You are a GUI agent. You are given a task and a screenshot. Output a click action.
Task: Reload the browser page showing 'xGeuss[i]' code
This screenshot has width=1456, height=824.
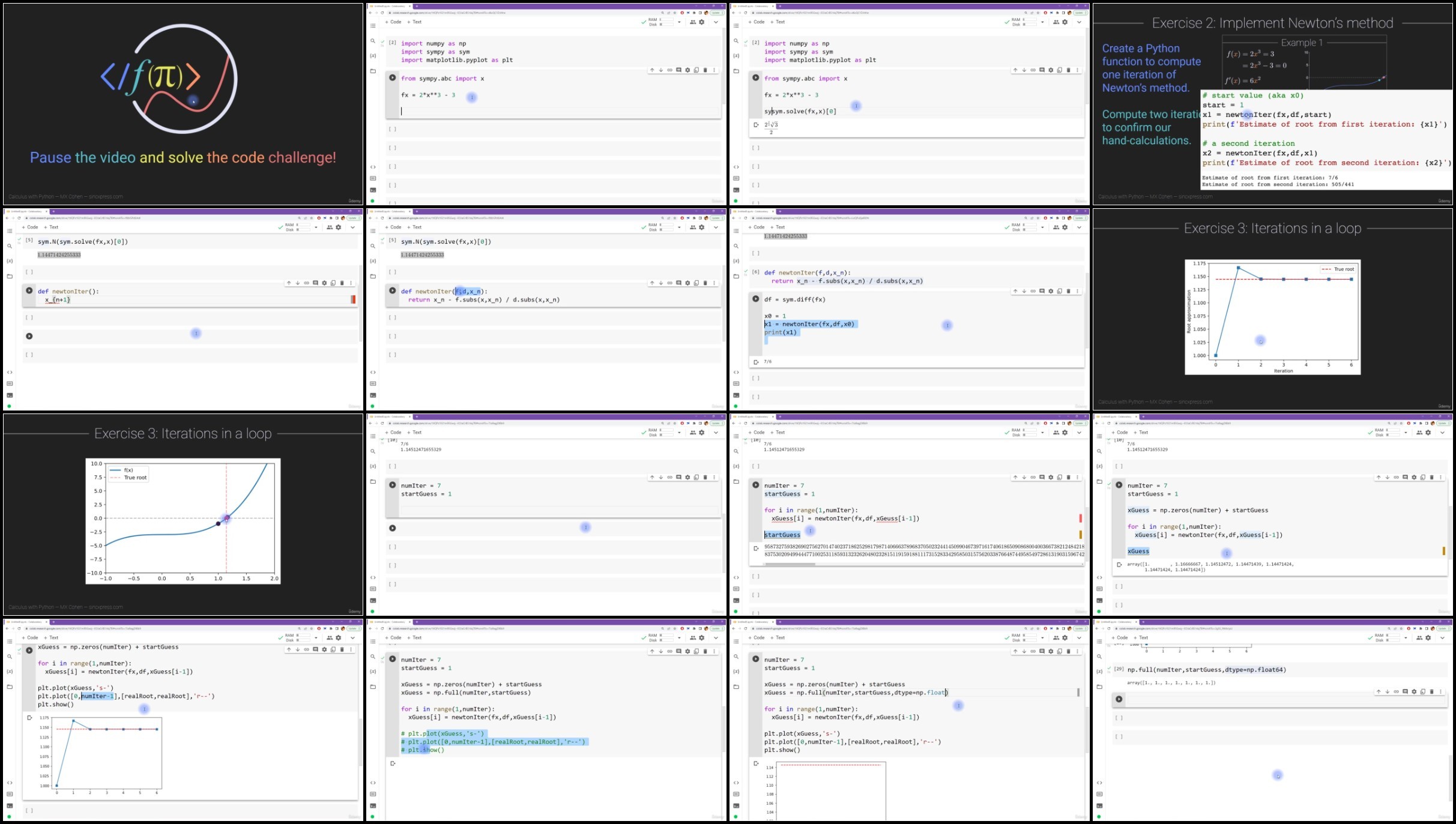[x=745, y=423]
